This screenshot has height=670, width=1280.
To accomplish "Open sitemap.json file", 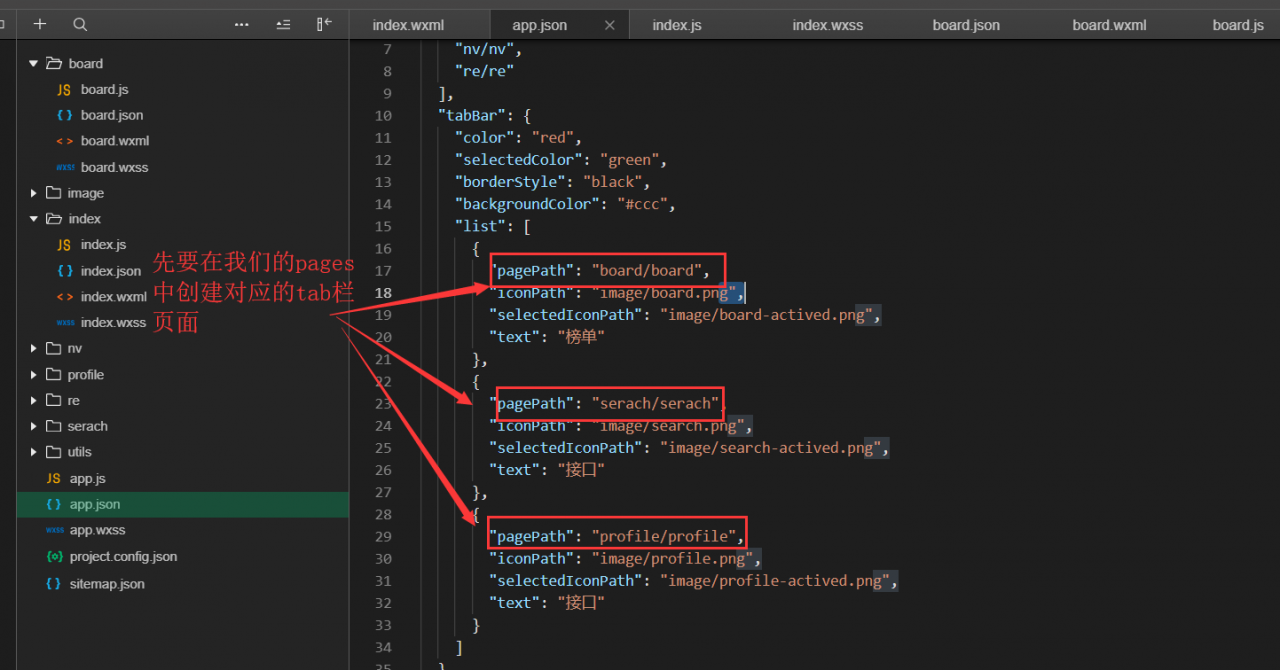I will click(x=107, y=582).
